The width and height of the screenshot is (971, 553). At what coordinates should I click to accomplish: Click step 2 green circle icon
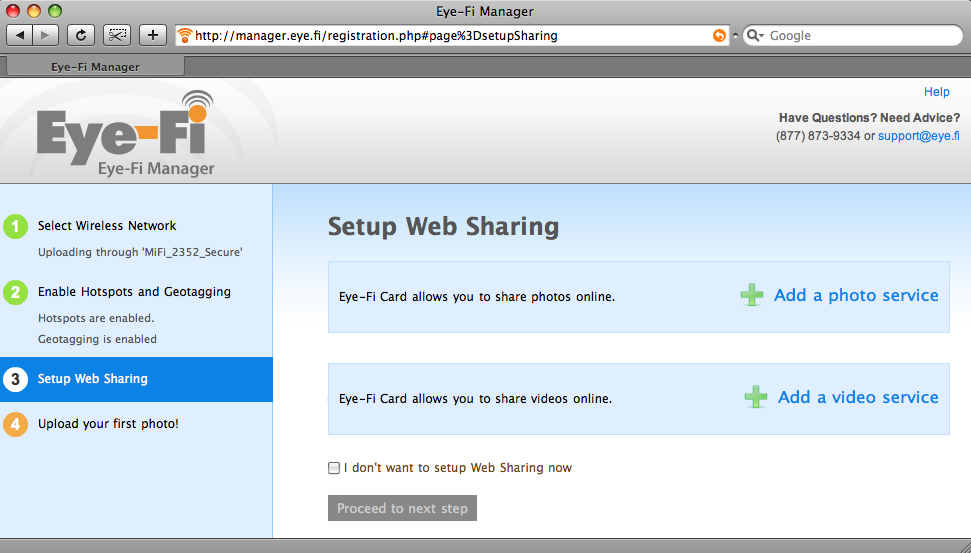(x=15, y=292)
